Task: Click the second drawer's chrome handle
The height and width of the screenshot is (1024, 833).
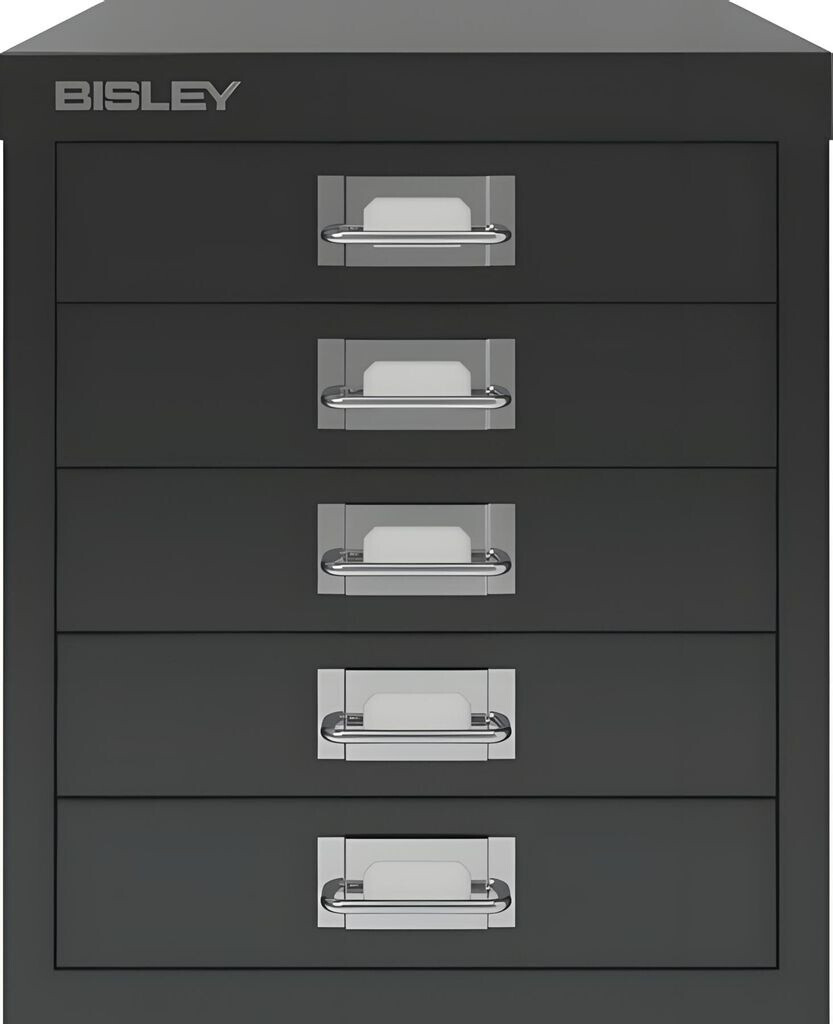Action: (x=416, y=397)
